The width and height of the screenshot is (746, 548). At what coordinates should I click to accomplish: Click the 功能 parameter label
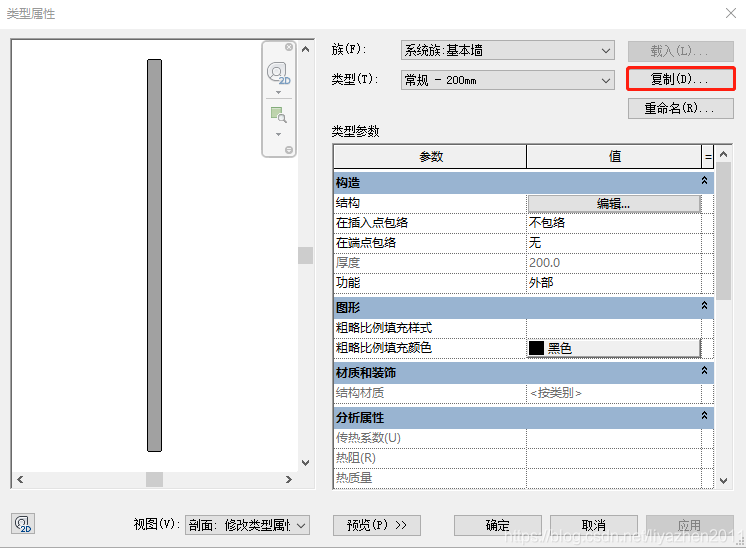tap(348, 283)
